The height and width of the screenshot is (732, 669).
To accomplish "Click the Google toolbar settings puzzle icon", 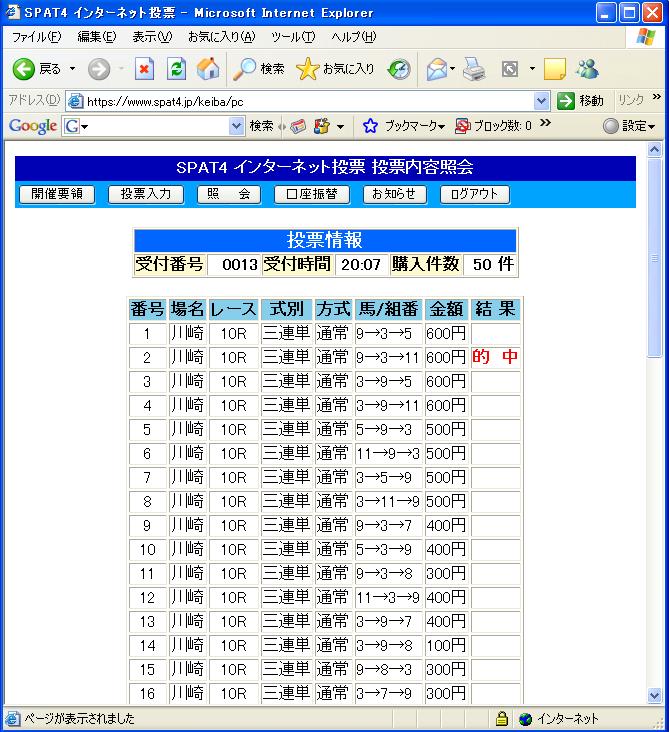I will [x=322, y=126].
